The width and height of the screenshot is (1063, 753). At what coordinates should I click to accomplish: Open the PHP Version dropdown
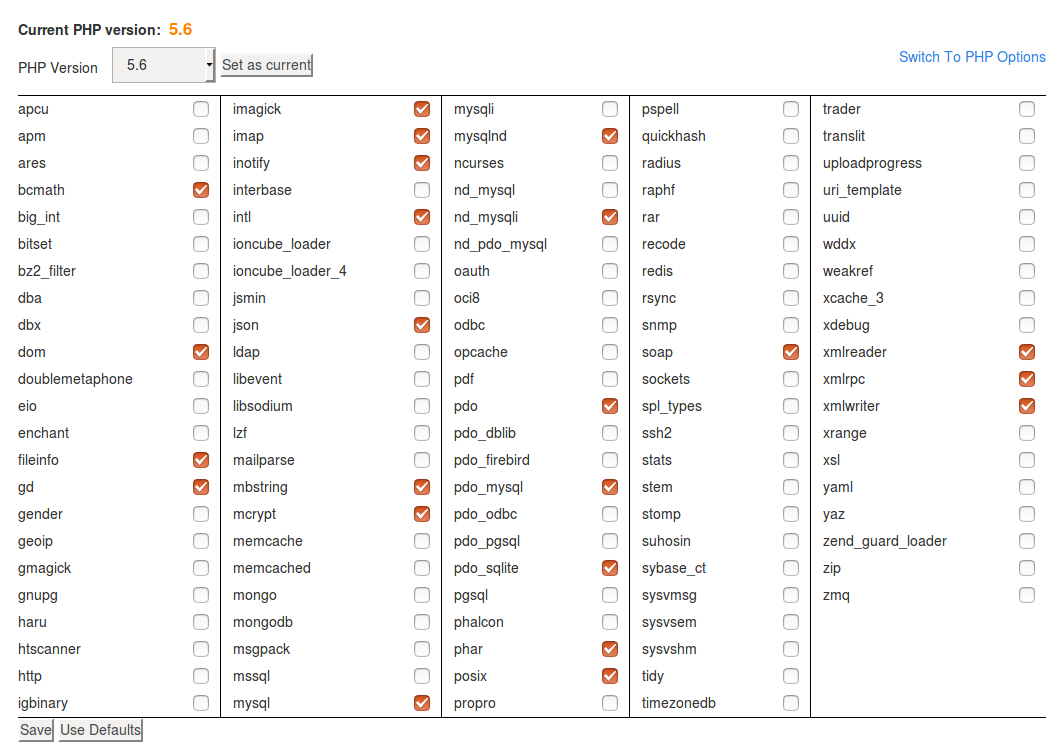163,65
